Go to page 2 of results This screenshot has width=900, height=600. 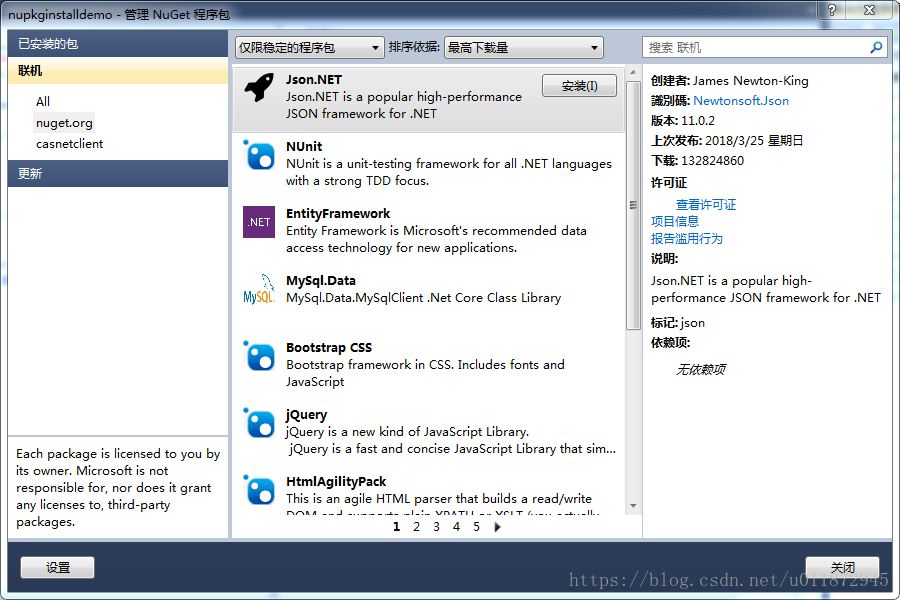point(416,527)
